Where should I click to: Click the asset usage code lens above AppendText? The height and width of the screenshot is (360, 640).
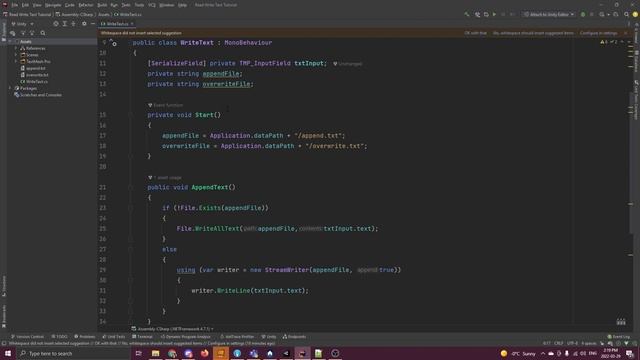pyautogui.click(x=165, y=178)
